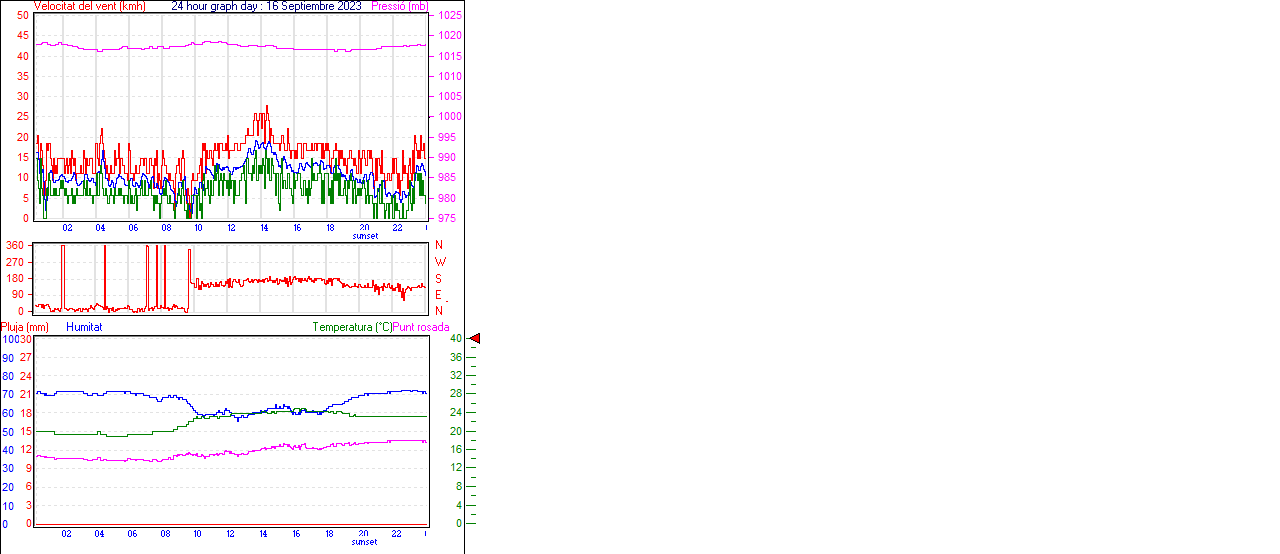Click the 'S' compass label on direction graph
This screenshot has width=1280, height=554.
point(438,278)
